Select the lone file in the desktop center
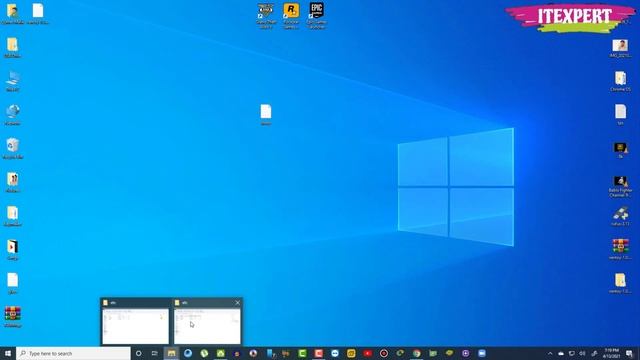This screenshot has width=640, height=360. pos(266,115)
